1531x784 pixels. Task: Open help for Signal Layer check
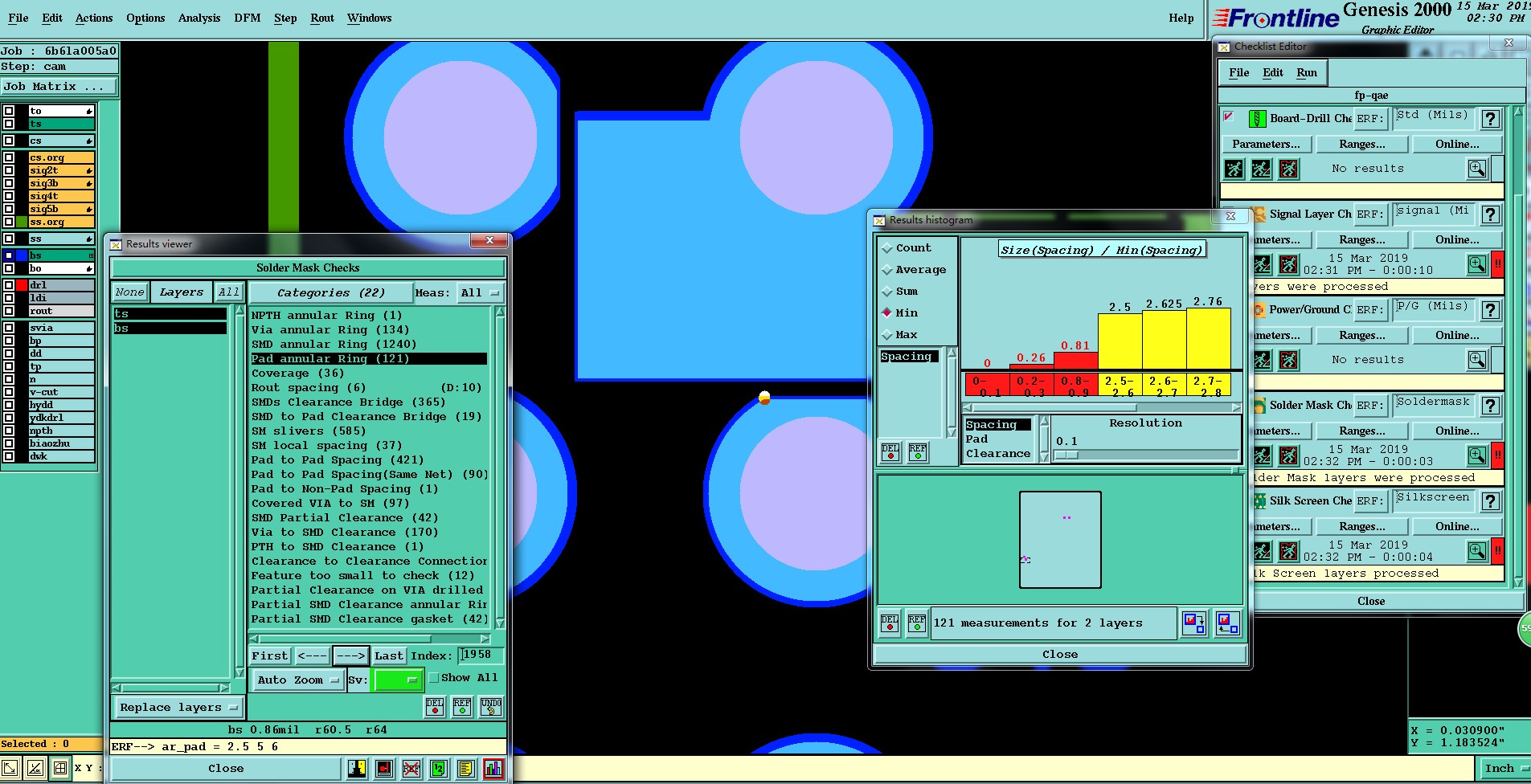pos(1491,214)
